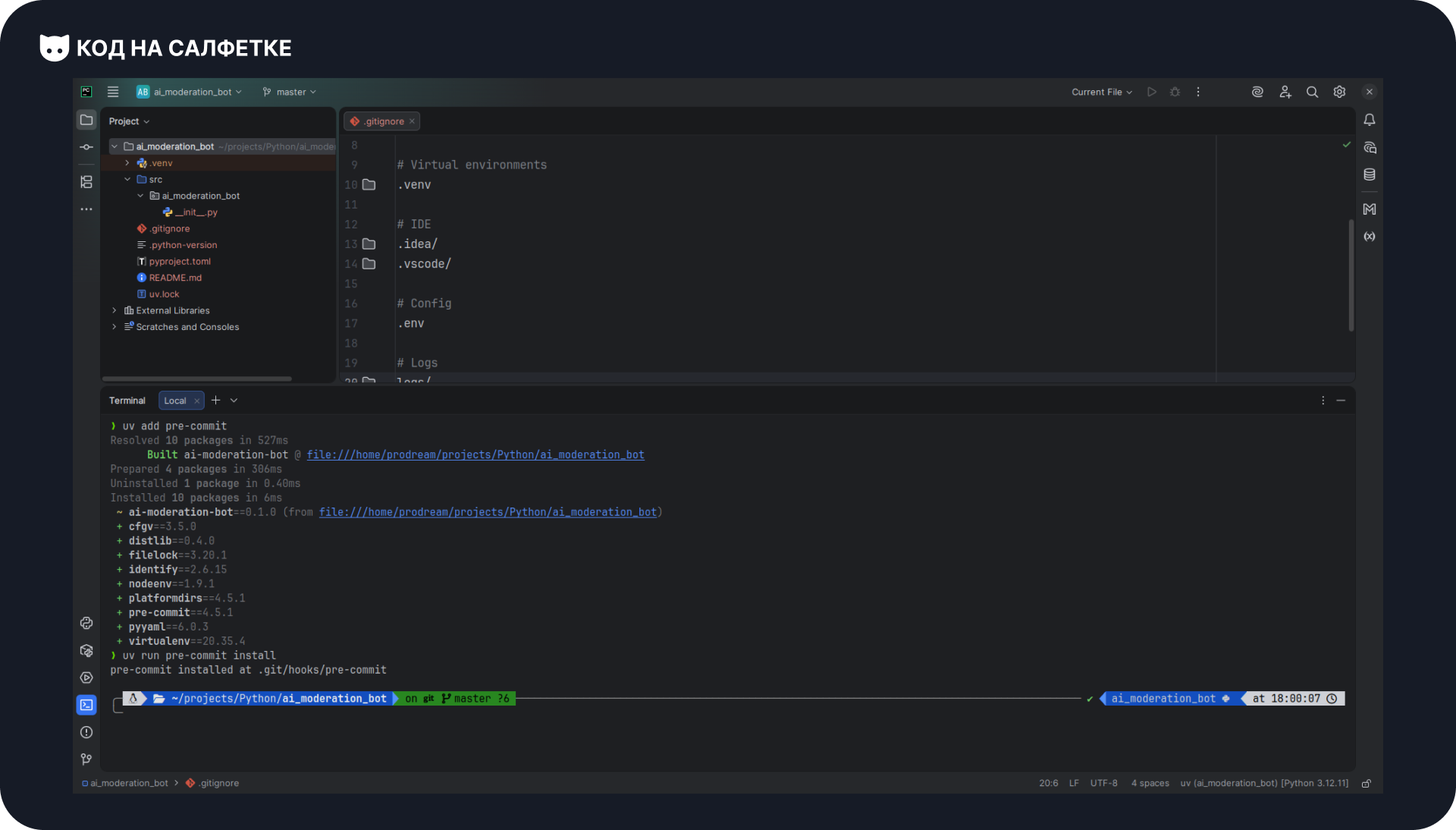
Task: Open the Python Console tool icon
Action: coord(86,623)
